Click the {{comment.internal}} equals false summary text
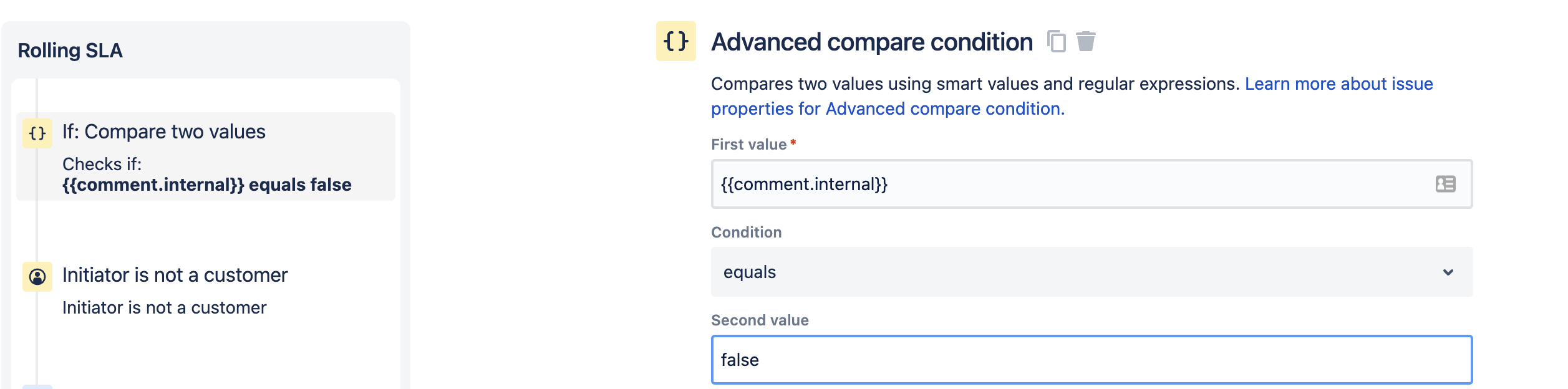Image resolution: width=1568 pixels, height=389 pixels. point(206,185)
